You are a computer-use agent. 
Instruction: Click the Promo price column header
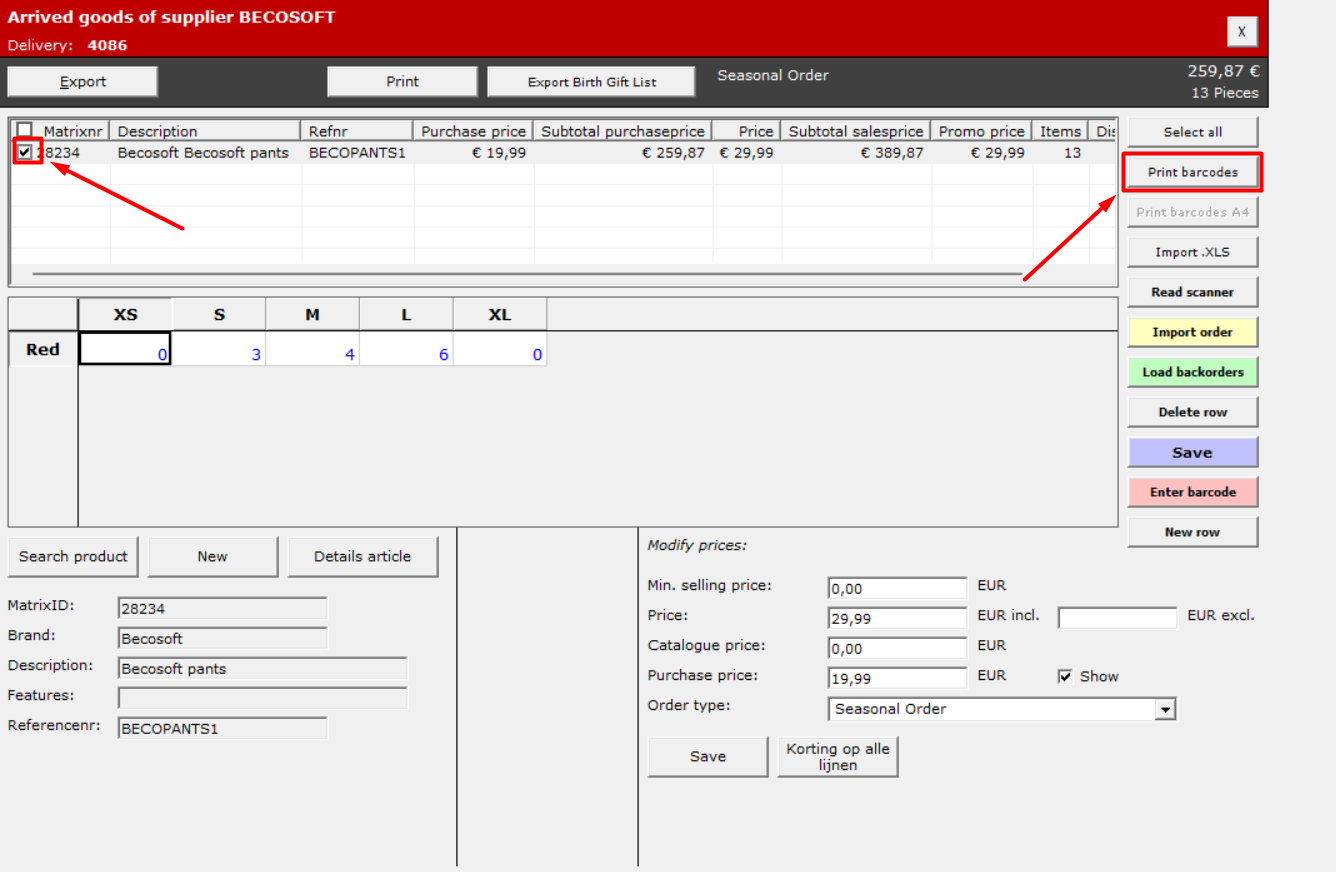pos(981,131)
